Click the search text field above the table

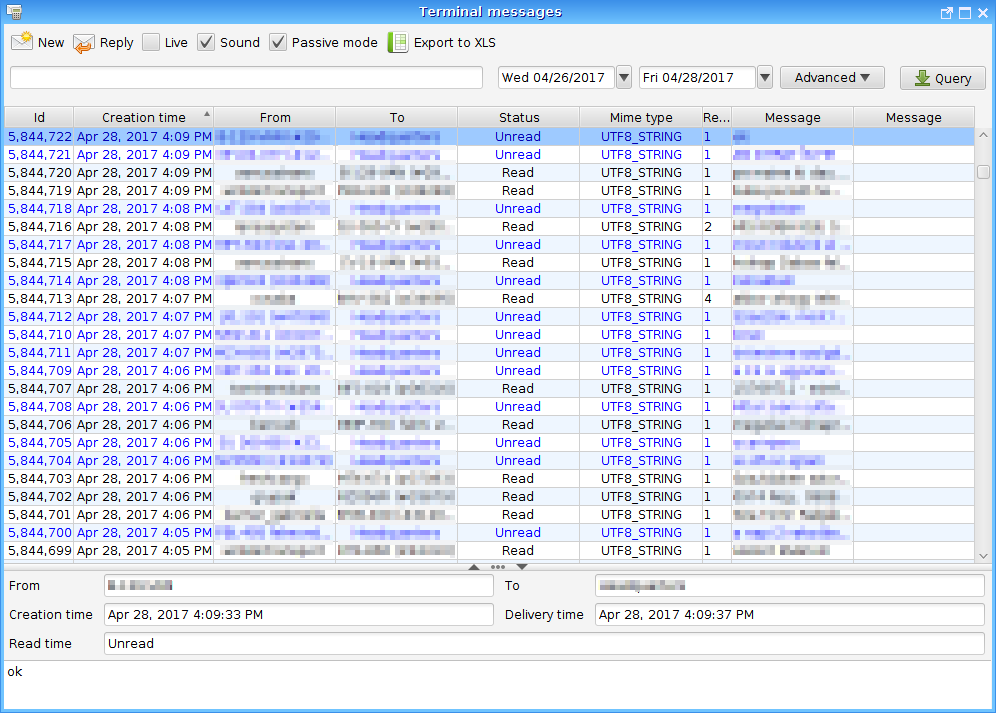pos(246,77)
